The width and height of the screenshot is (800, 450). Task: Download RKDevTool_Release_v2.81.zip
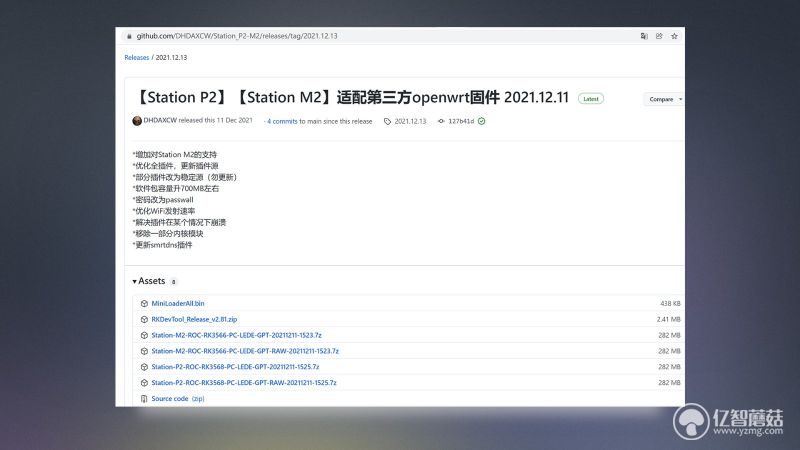pos(194,319)
